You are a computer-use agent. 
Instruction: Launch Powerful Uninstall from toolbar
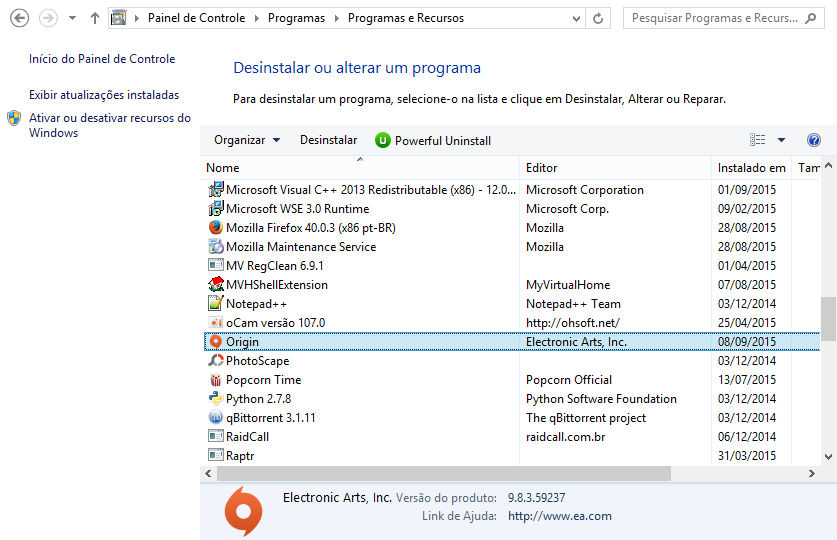pos(433,141)
